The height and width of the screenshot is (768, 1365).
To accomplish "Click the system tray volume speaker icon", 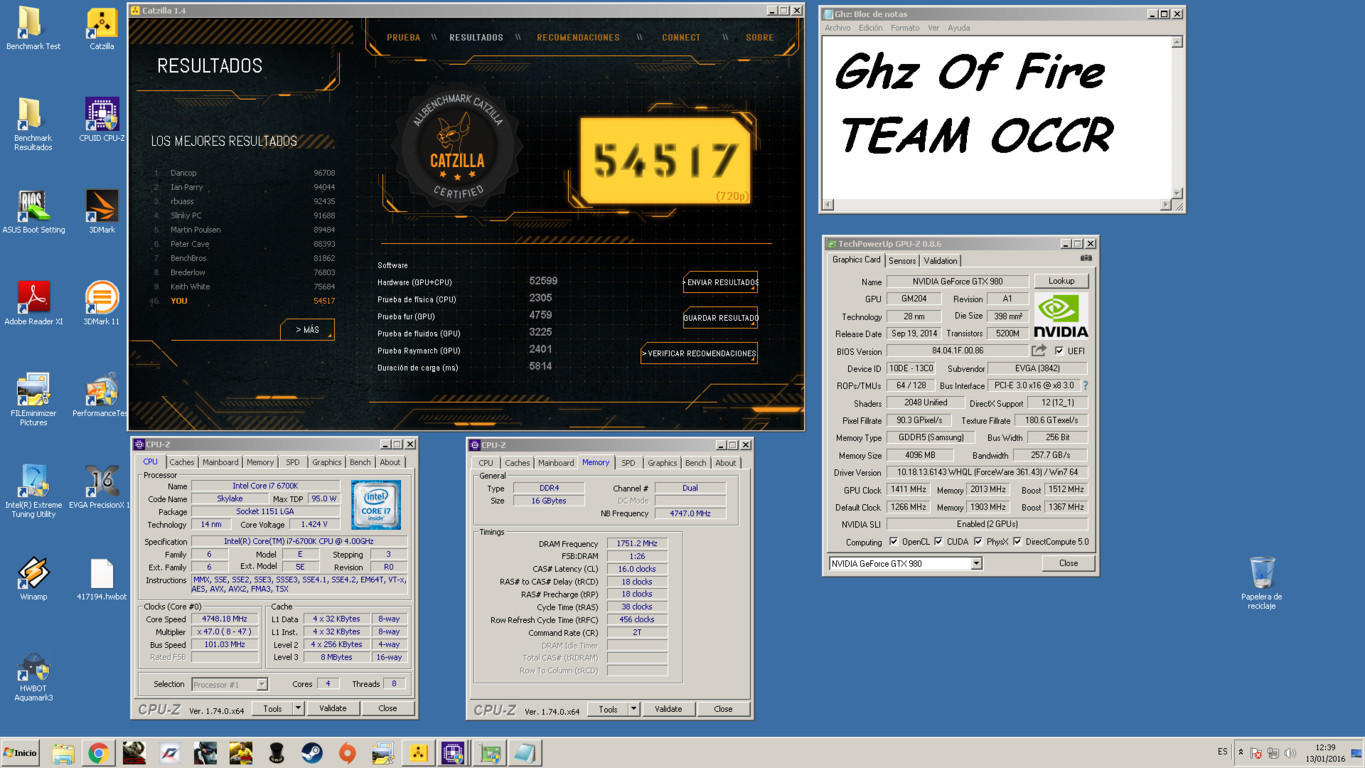I will (x=1289, y=753).
